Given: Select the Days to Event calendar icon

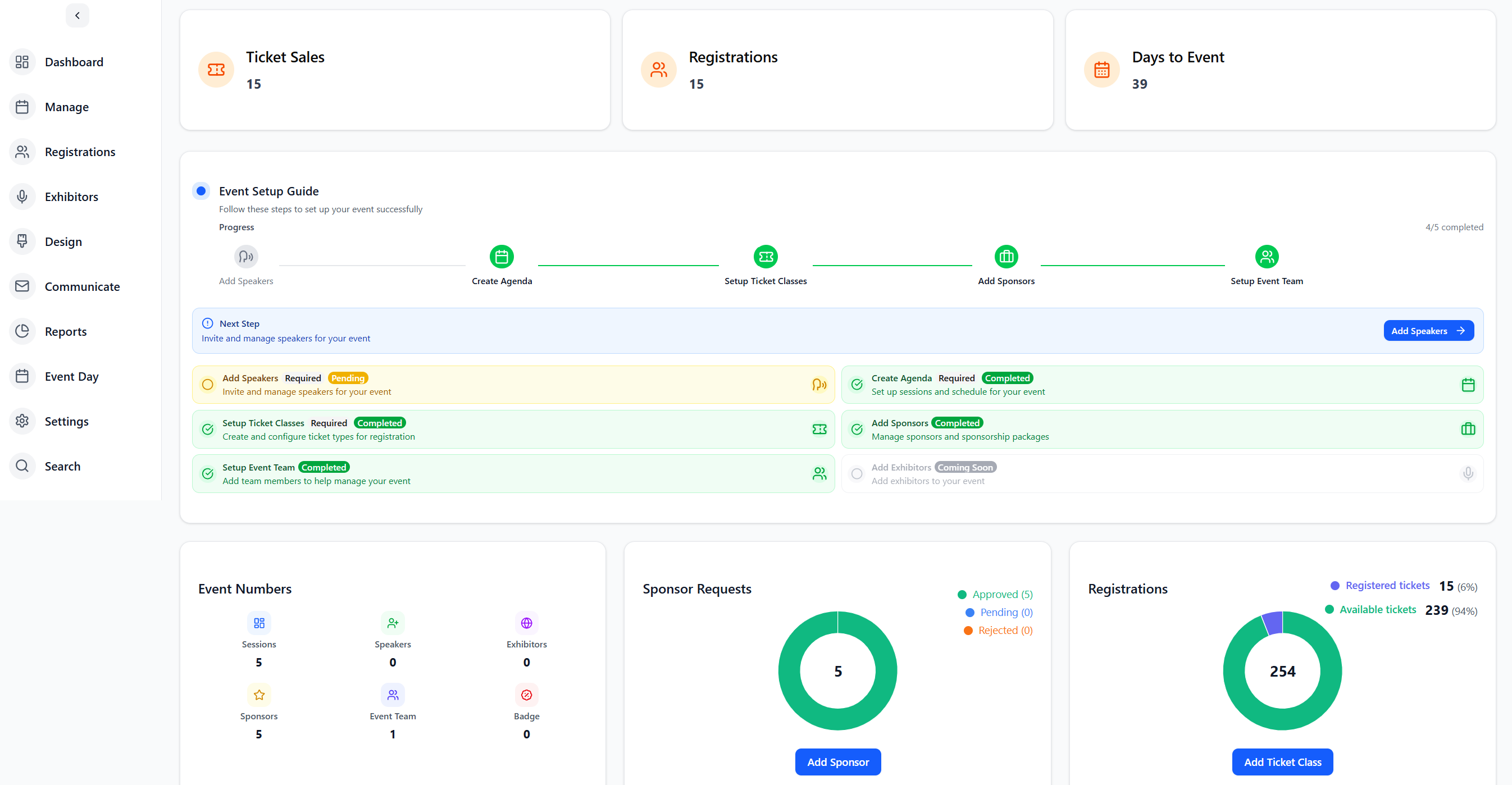Looking at the screenshot, I should [x=1102, y=69].
